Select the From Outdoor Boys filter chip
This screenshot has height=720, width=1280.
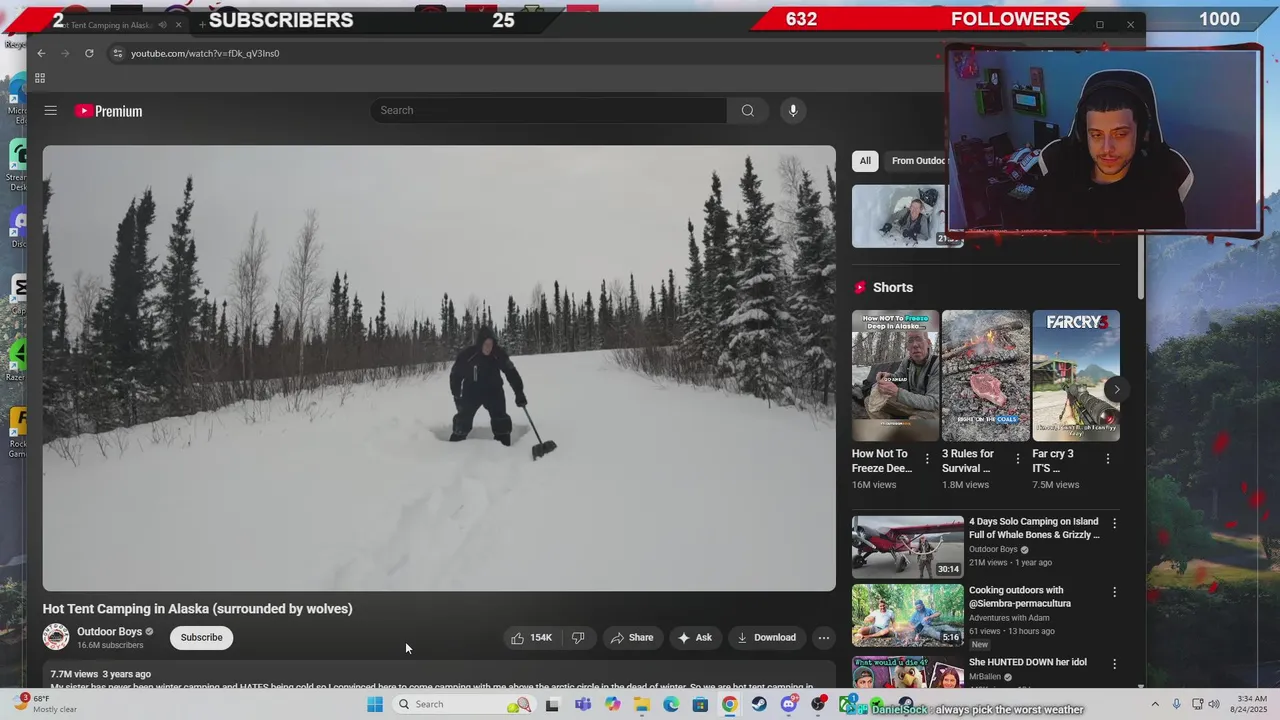tap(917, 161)
